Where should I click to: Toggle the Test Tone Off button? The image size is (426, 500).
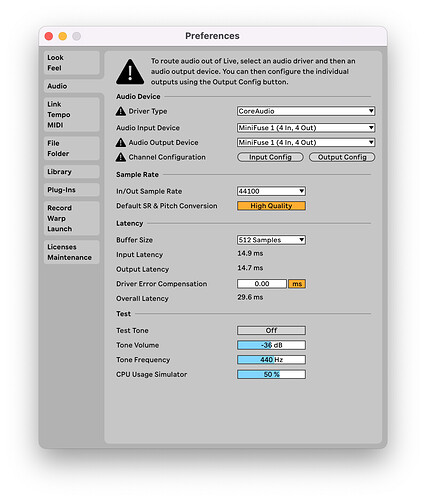click(271, 331)
